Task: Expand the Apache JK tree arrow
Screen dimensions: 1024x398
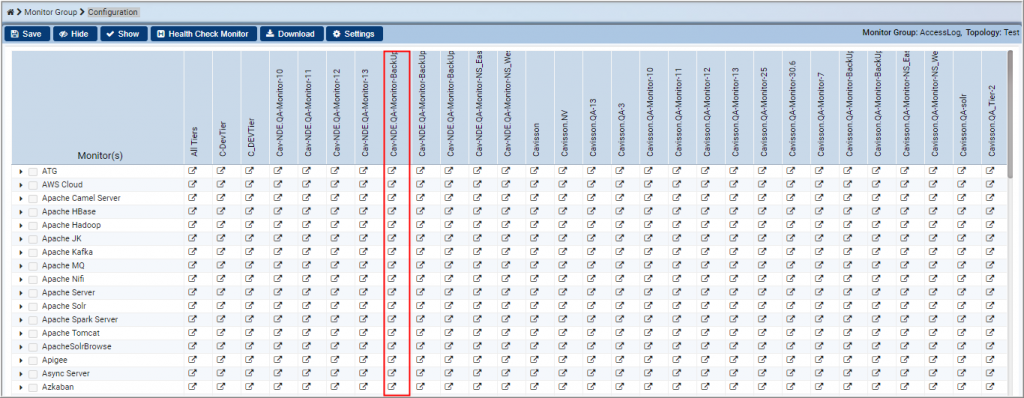Action: [21, 239]
